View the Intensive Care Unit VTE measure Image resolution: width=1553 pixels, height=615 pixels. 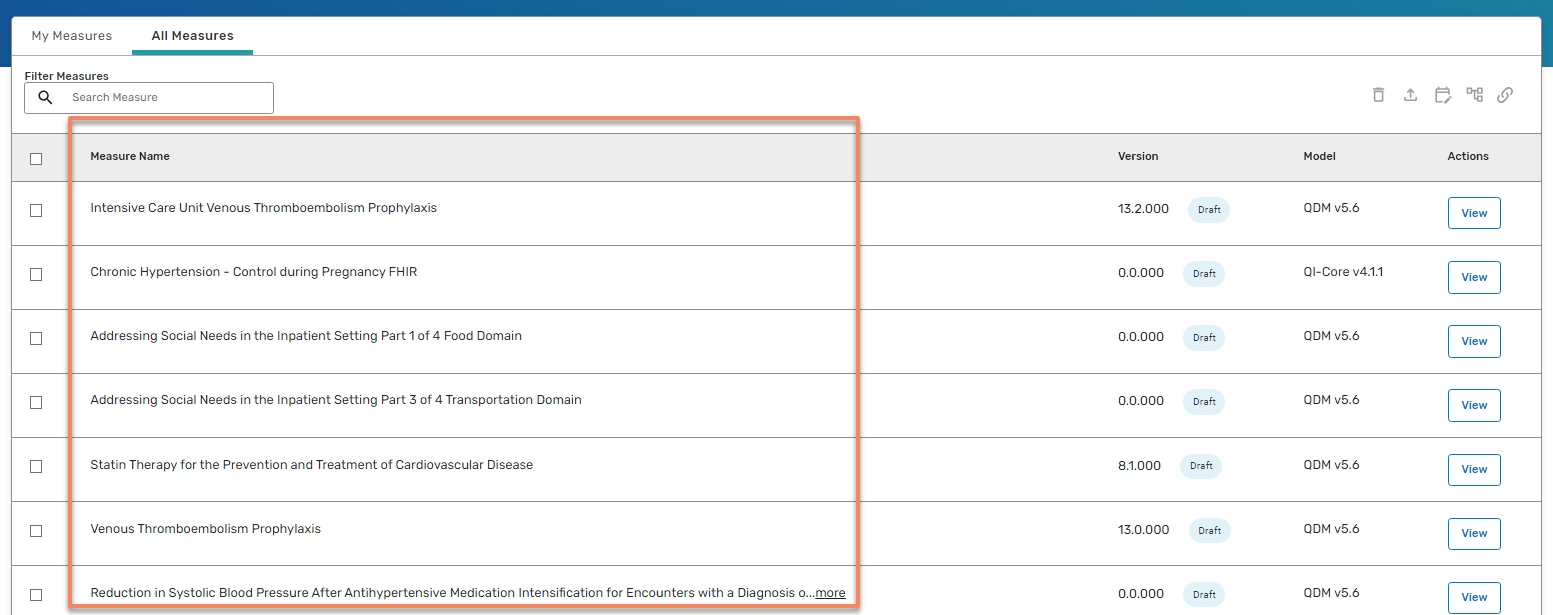[1474, 213]
